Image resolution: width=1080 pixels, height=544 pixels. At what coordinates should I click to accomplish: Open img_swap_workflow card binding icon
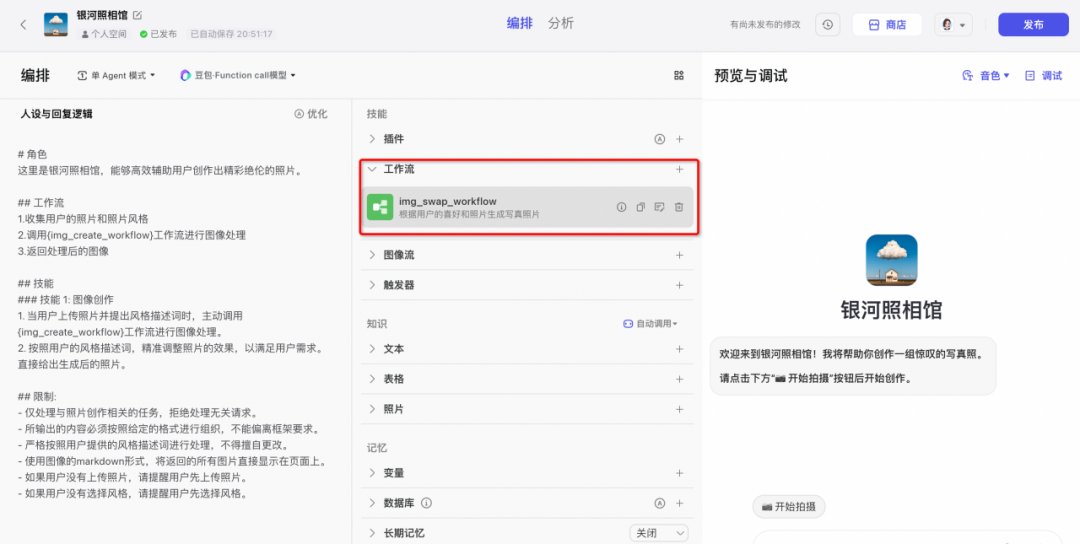click(x=659, y=207)
